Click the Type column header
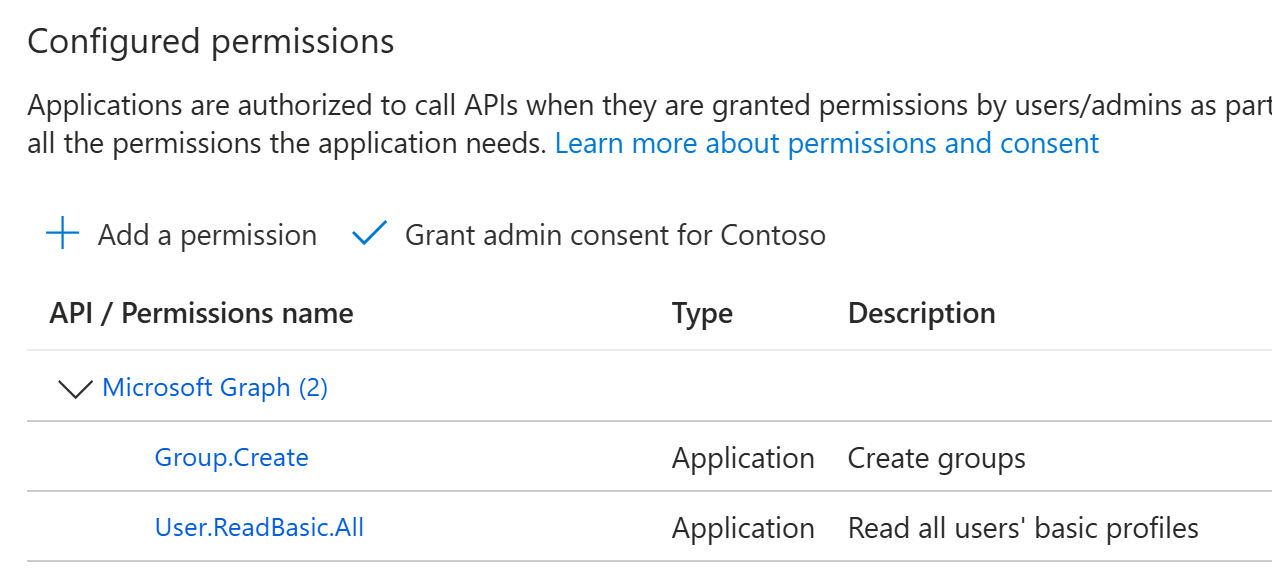The image size is (1272, 586). pyautogui.click(x=702, y=313)
